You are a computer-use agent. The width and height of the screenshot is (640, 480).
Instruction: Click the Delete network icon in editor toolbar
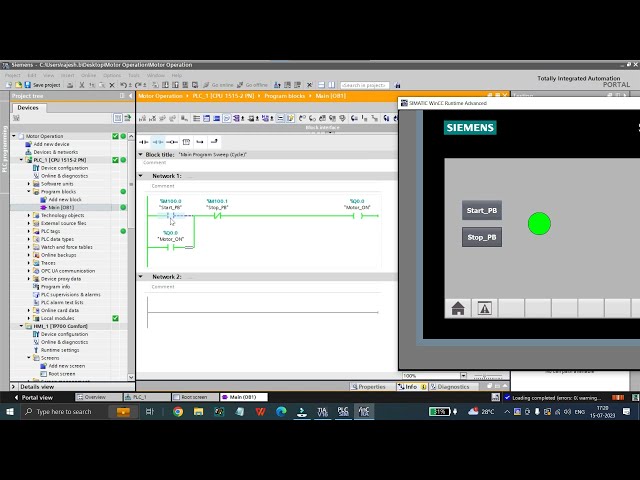(152, 118)
